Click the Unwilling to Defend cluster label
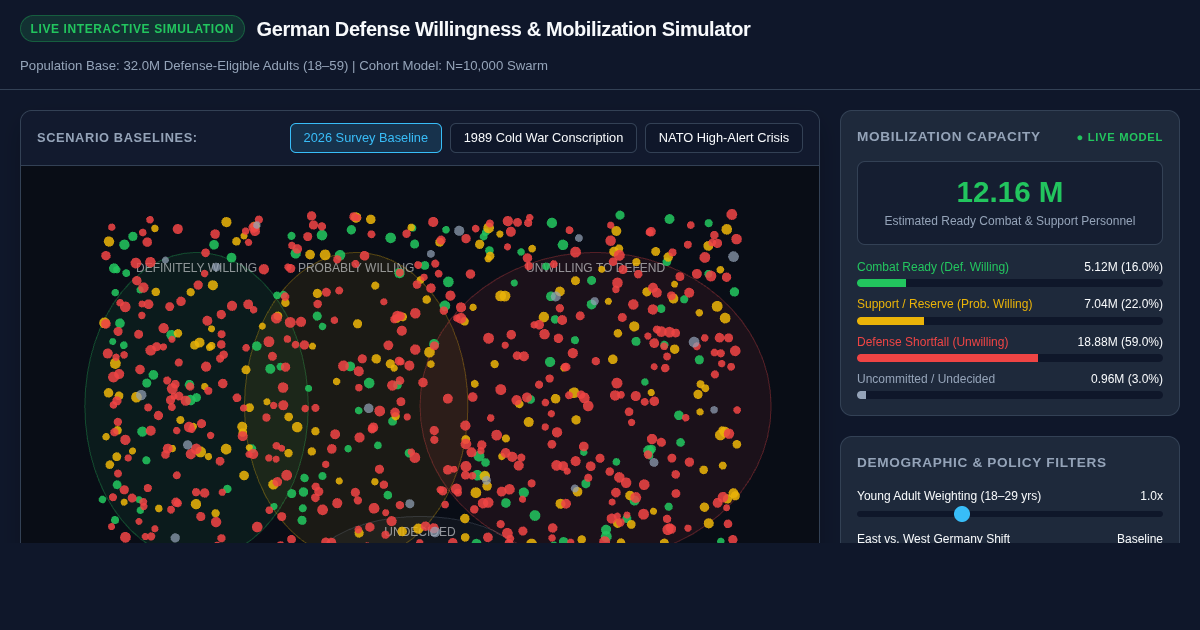The height and width of the screenshot is (630, 1200). click(x=595, y=268)
